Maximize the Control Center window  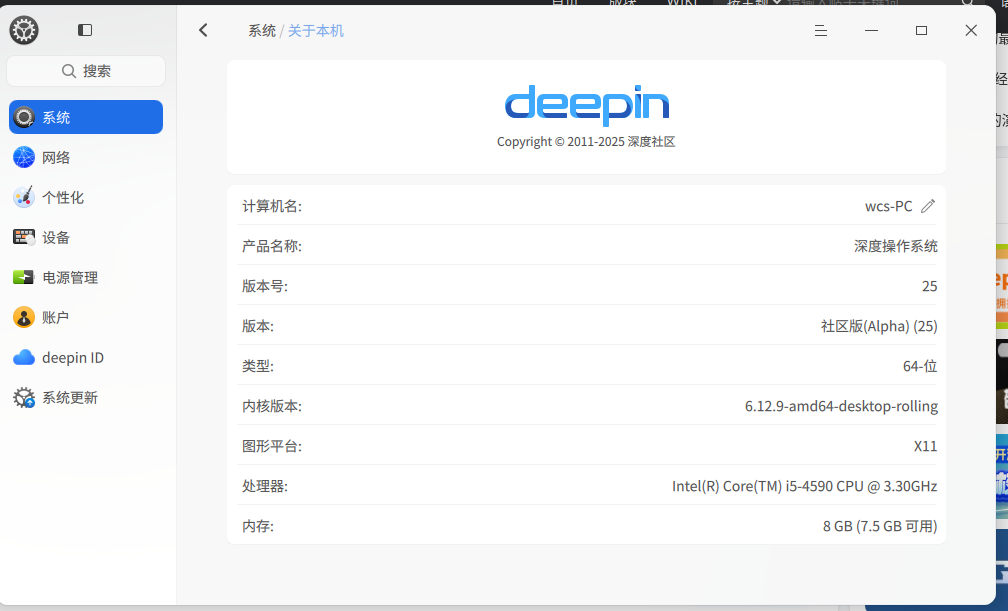[x=921, y=30]
